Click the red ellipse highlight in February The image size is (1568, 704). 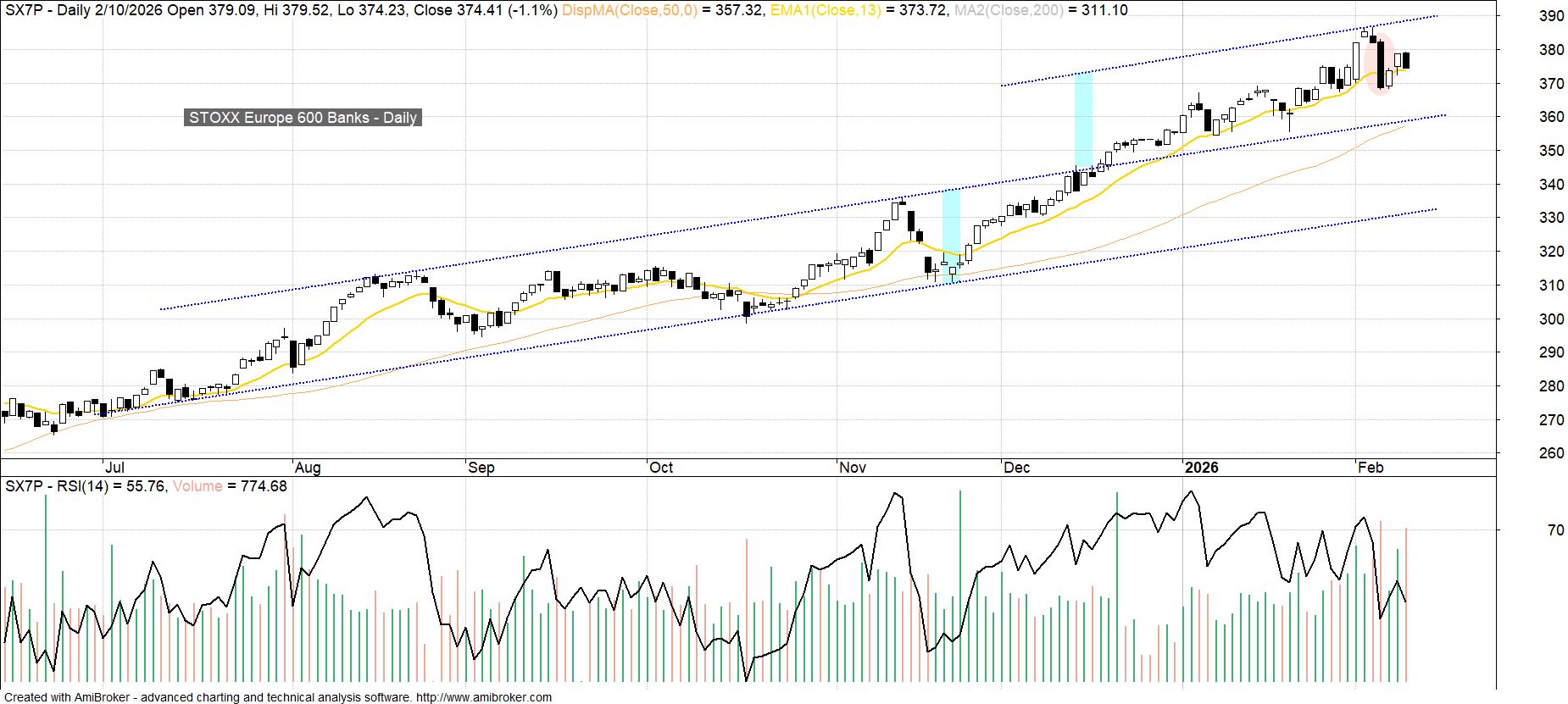click(x=1380, y=64)
